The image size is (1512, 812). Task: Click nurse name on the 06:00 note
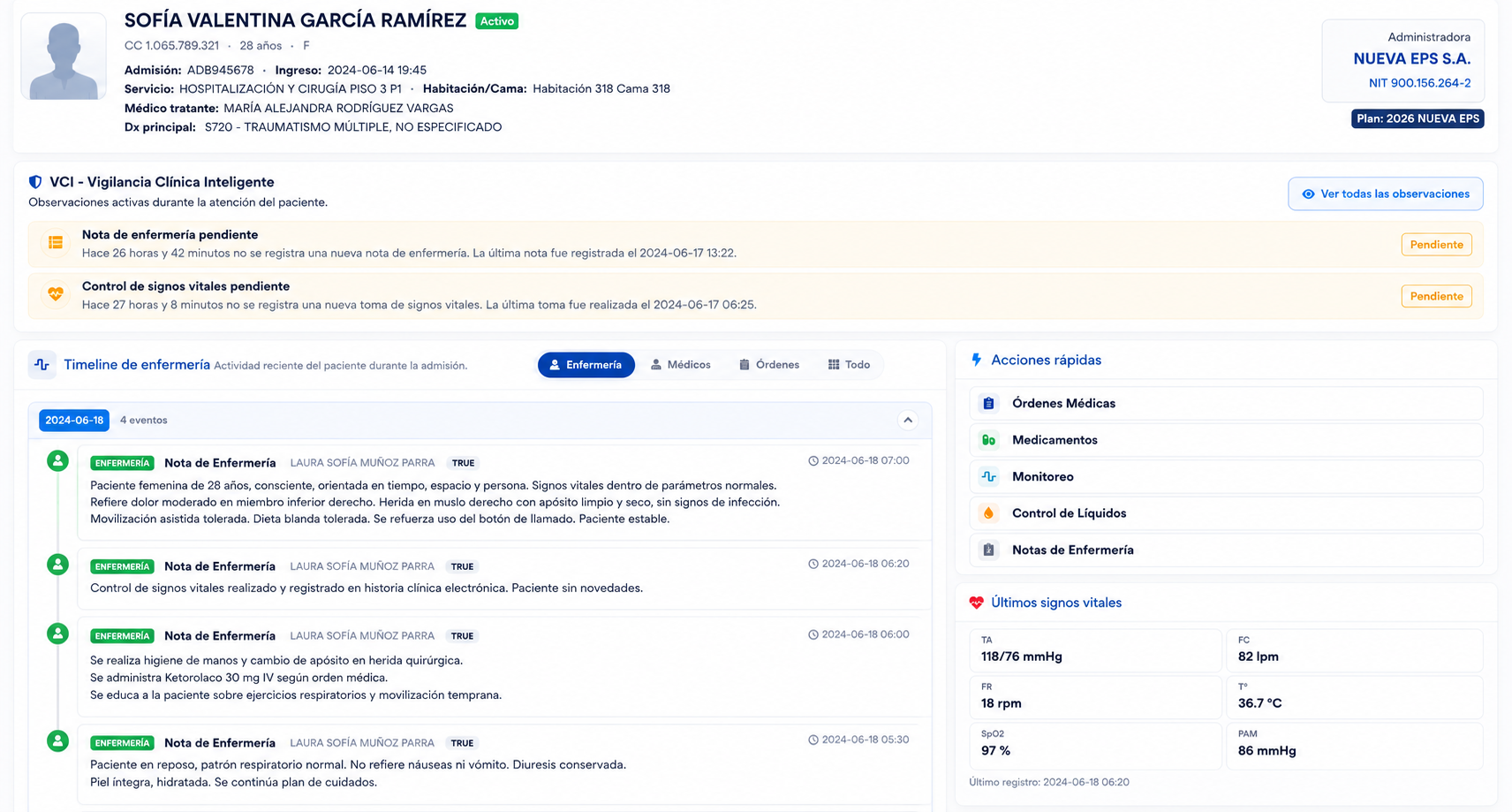[362, 636]
